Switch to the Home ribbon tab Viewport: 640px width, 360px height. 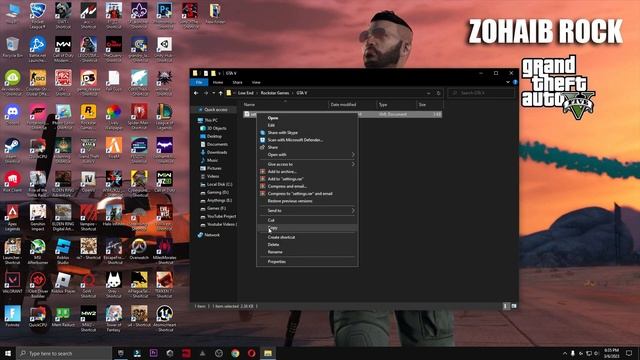(218, 82)
